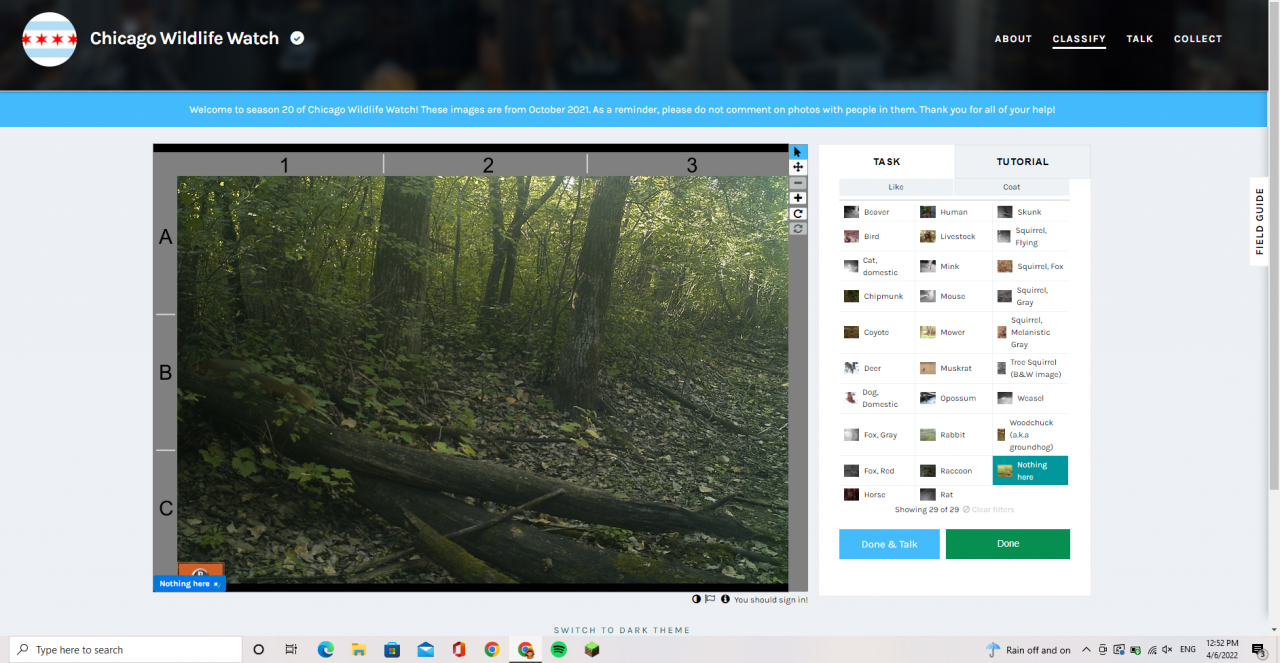Click the green Done button
The width and height of the screenshot is (1280, 663).
coord(1008,544)
